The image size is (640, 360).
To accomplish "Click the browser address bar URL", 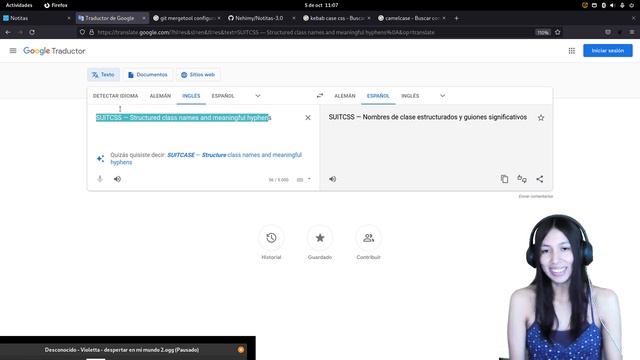I will point(266,32).
